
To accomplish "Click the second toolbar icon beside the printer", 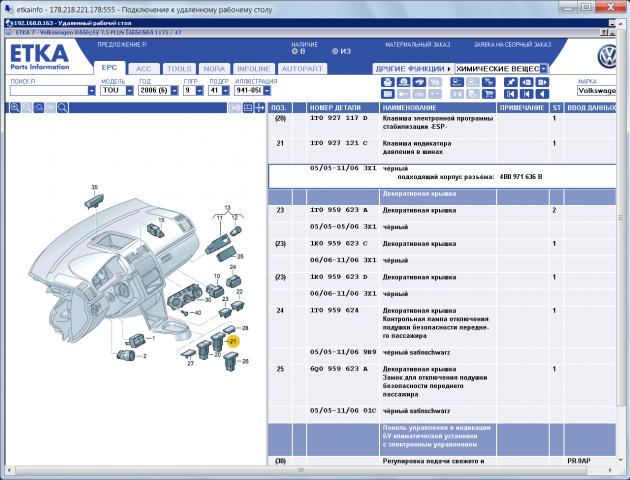I will pyautogui.click(x=403, y=82).
